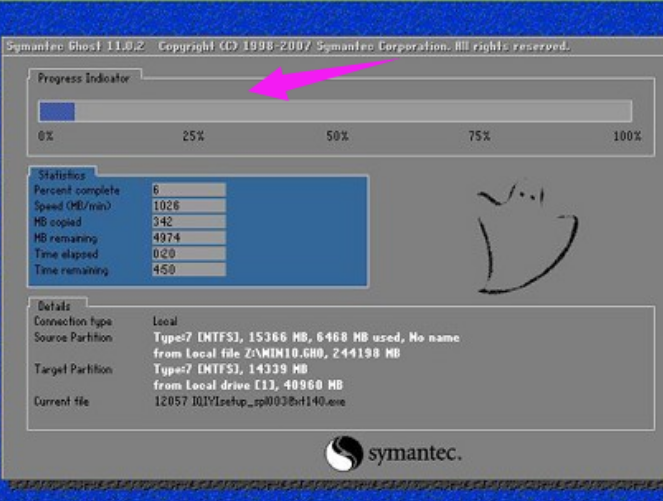The height and width of the screenshot is (501, 663).
Task: Click the Local connection value
Action: pyautogui.click(x=165, y=321)
